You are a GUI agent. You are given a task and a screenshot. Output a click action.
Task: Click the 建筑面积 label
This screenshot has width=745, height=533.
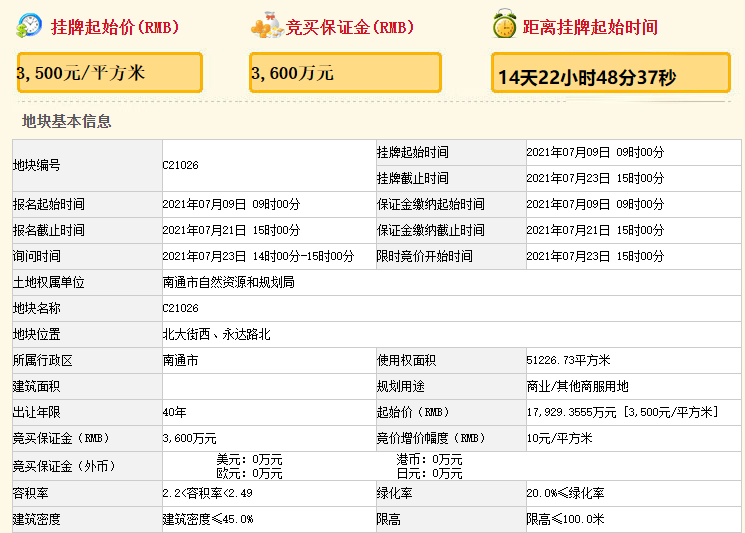pos(37,387)
